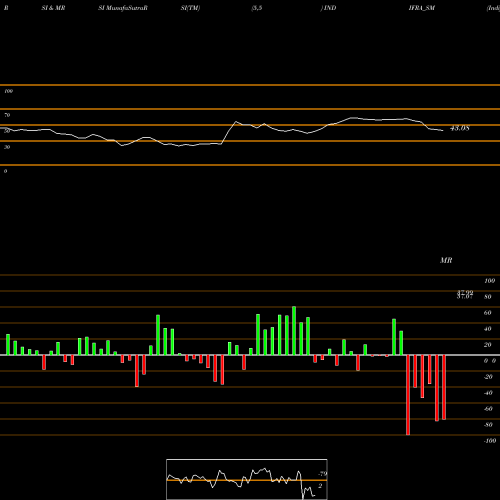Click the current RSI value 43.08
The width and height of the screenshot is (500, 500).
click(x=460, y=128)
